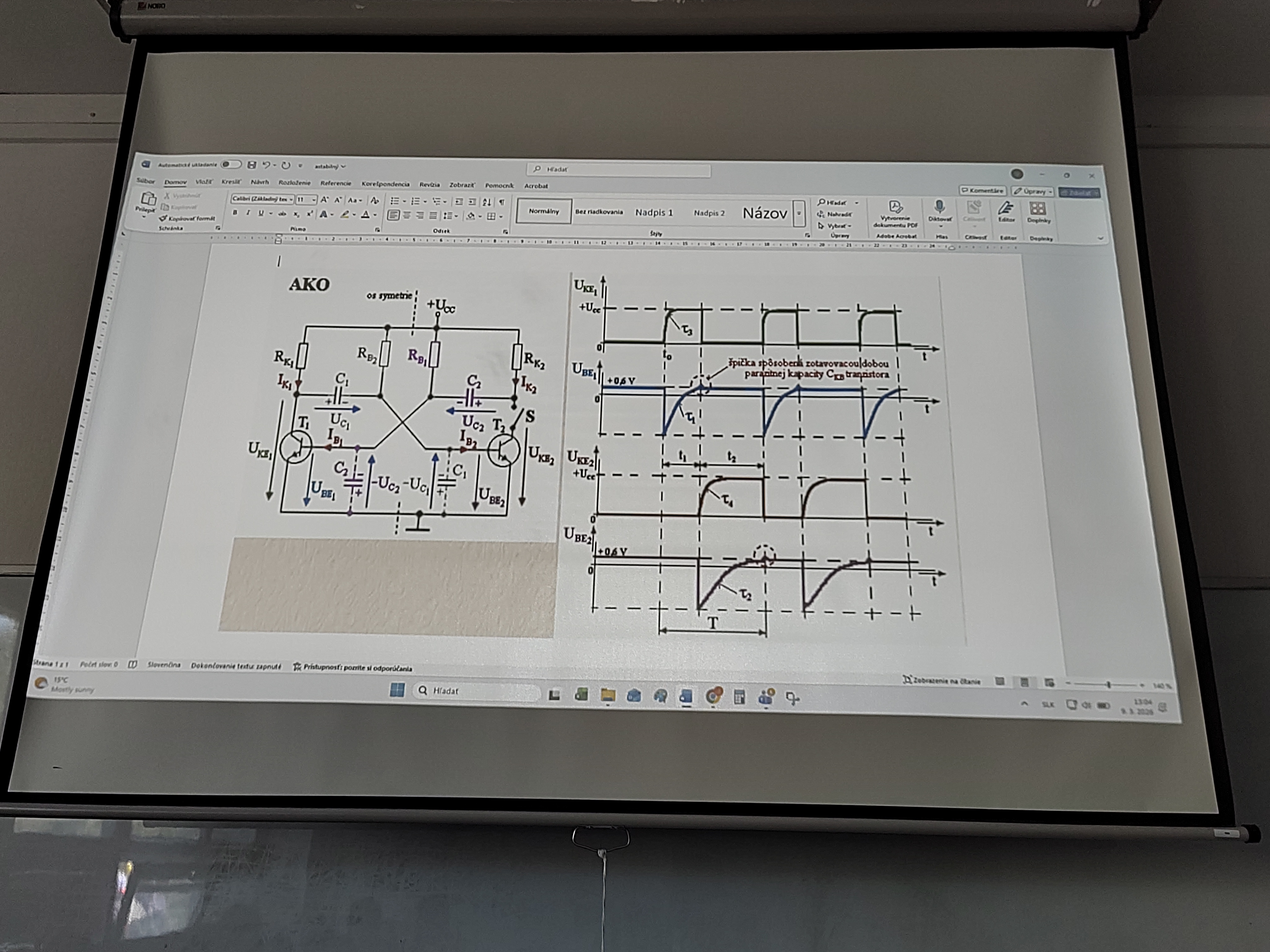Open the Vložiť ribbon tab
The width and height of the screenshot is (1270, 952).
tap(203, 182)
